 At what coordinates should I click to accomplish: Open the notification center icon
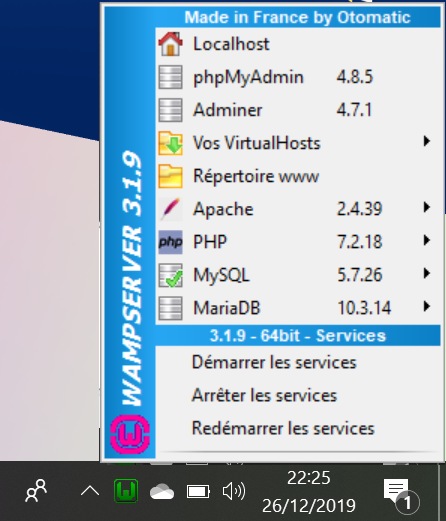coord(399,493)
